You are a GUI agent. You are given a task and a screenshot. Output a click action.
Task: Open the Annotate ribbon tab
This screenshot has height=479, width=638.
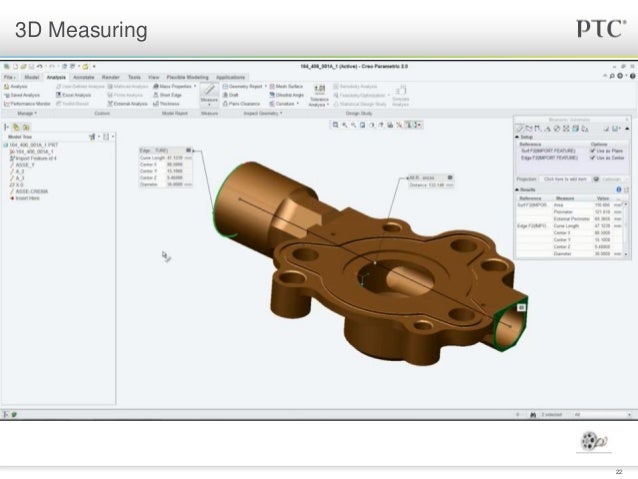pos(83,77)
